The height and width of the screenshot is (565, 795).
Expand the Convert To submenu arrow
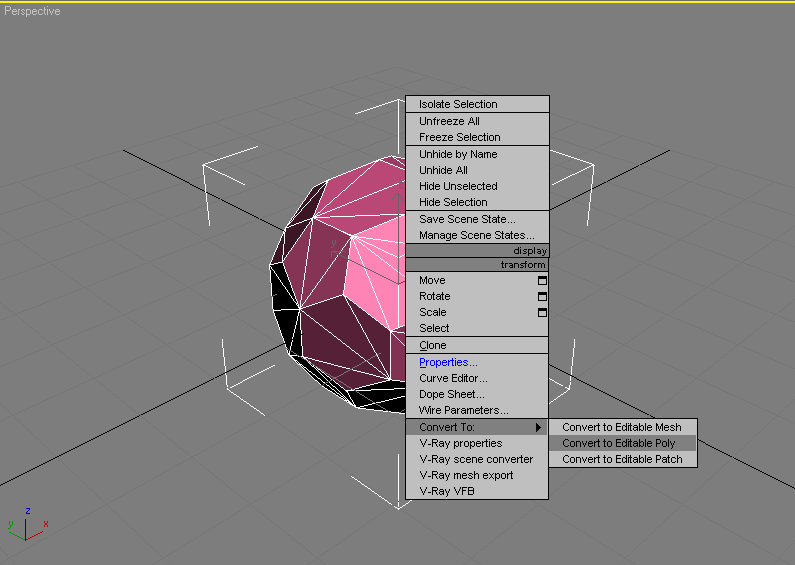[538, 428]
